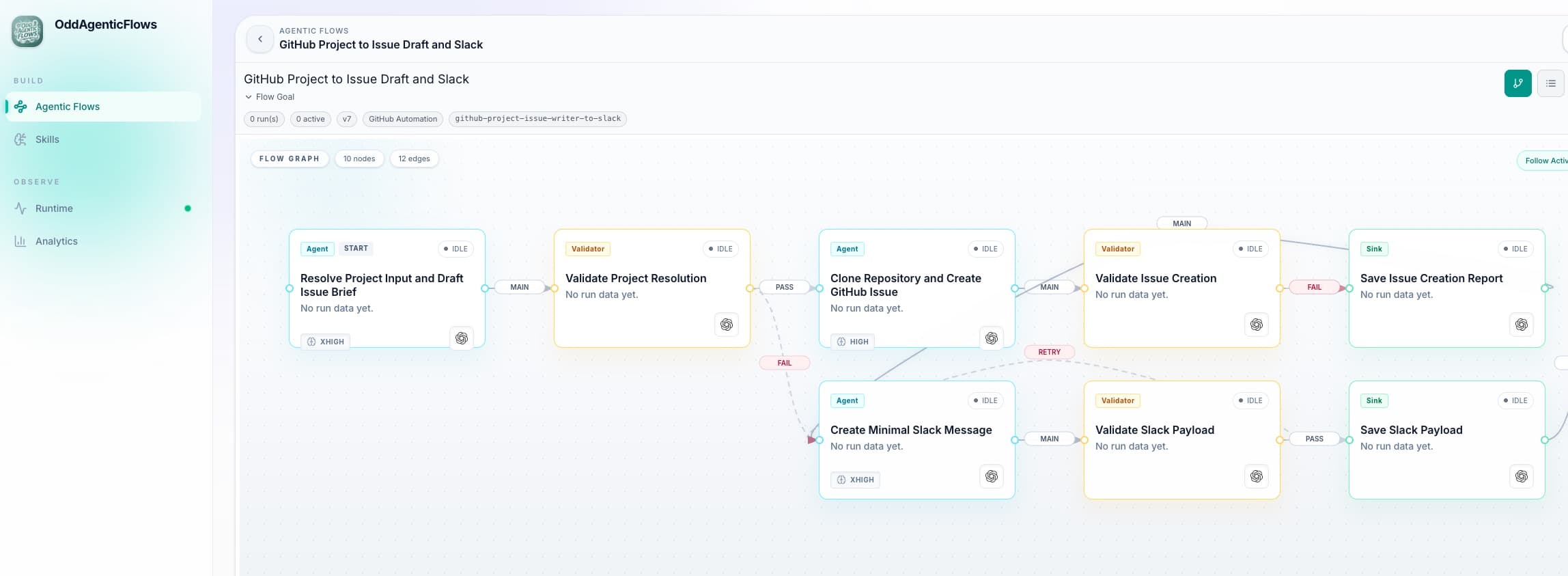Screen dimensions: 1568x576
Task: Click the Sink badge on Save Slack Payload
Action: click(x=1375, y=400)
